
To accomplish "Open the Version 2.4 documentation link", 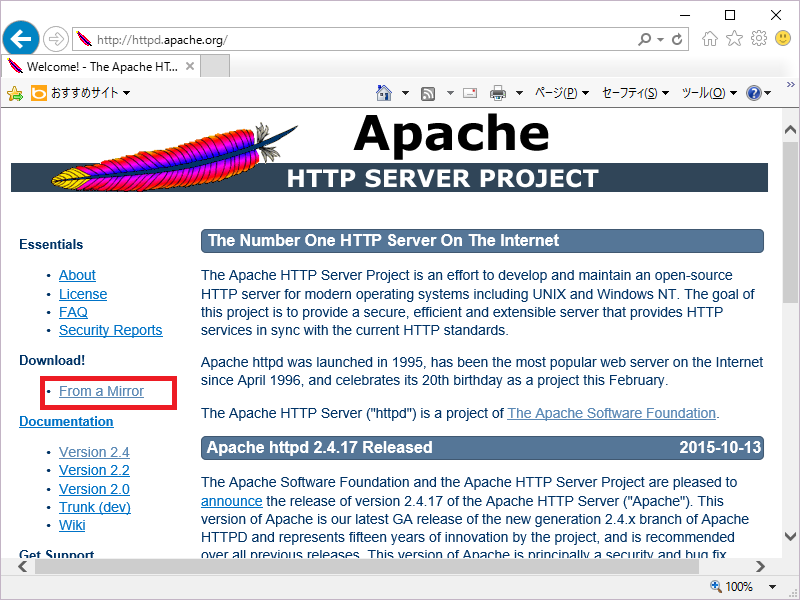I will pos(94,452).
